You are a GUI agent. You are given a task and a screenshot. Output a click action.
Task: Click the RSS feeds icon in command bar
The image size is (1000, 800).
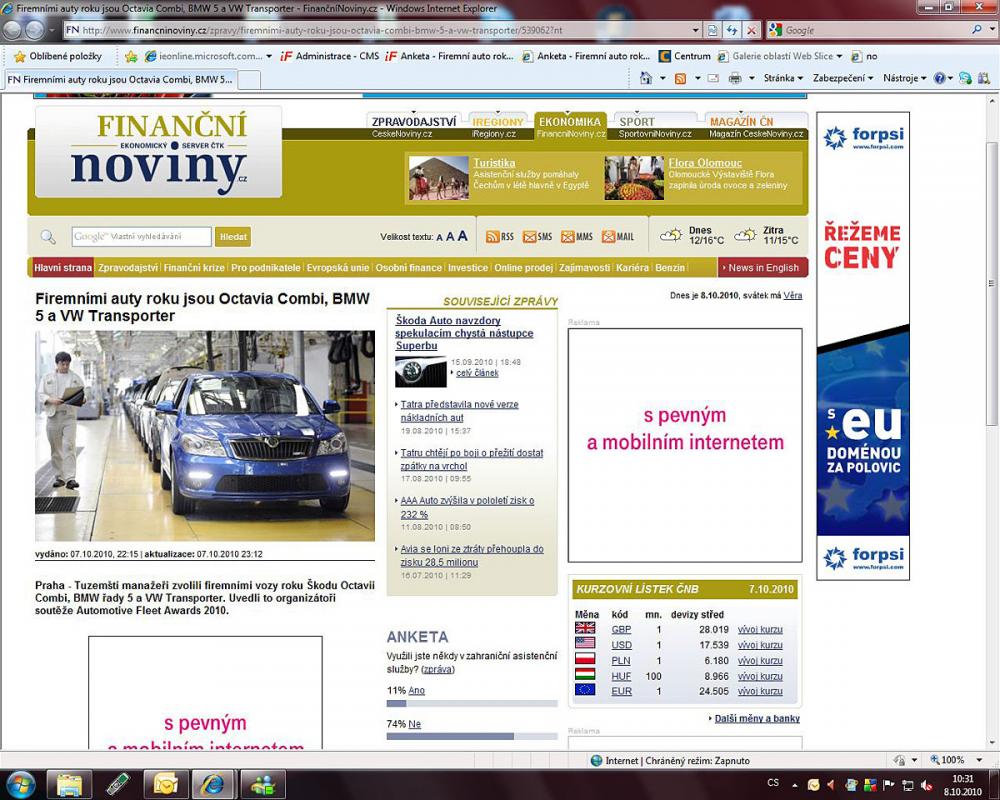point(680,78)
